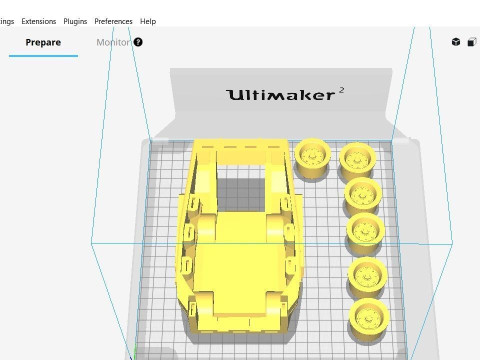Open the Plugins menu

pyautogui.click(x=75, y=21)
